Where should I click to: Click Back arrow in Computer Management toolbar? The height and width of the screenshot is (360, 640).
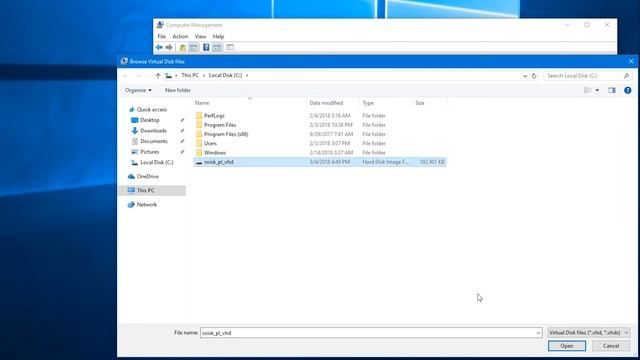point(159,47)
